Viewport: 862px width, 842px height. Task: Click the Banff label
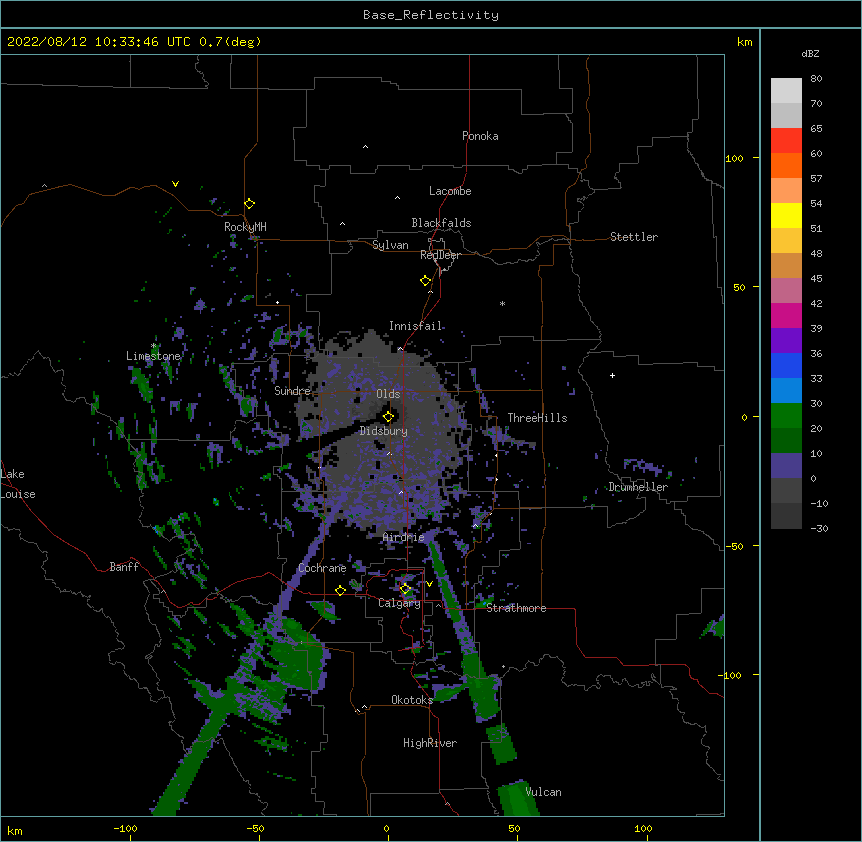click(x=124, y=567)
